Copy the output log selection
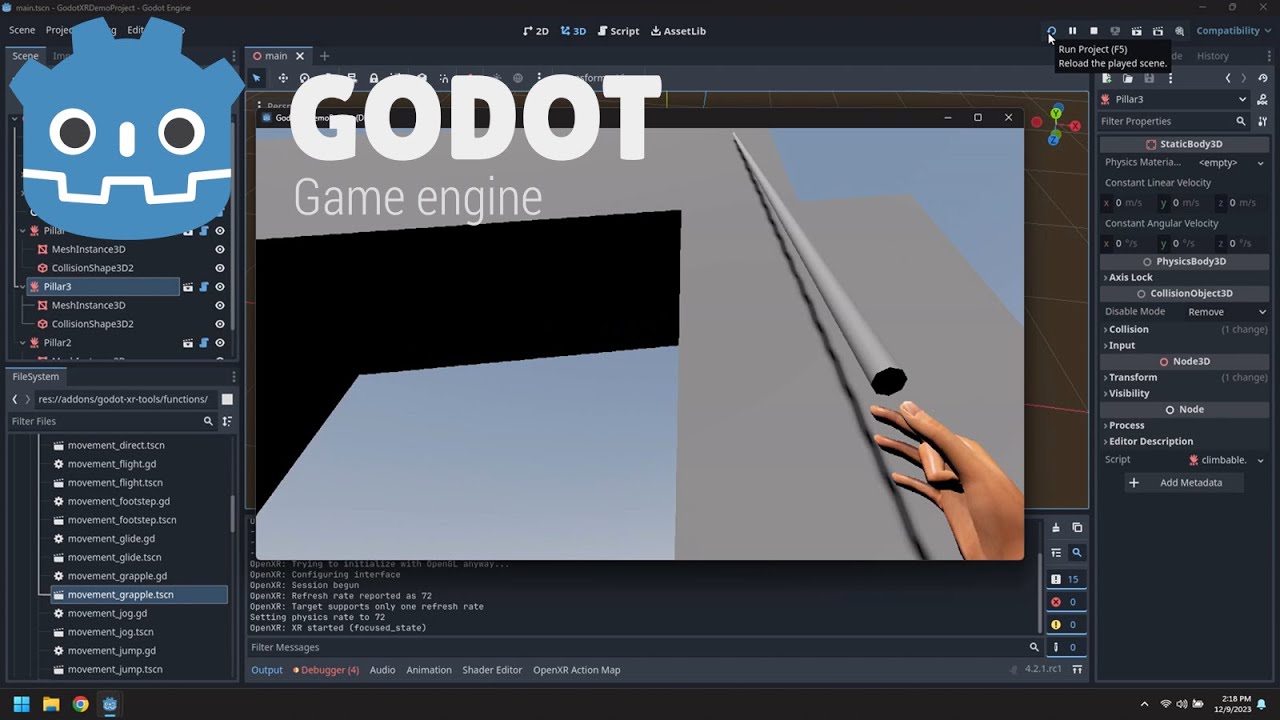Image resolution: width=1280 pixels, height=720 pixels. pos(1077,528)
